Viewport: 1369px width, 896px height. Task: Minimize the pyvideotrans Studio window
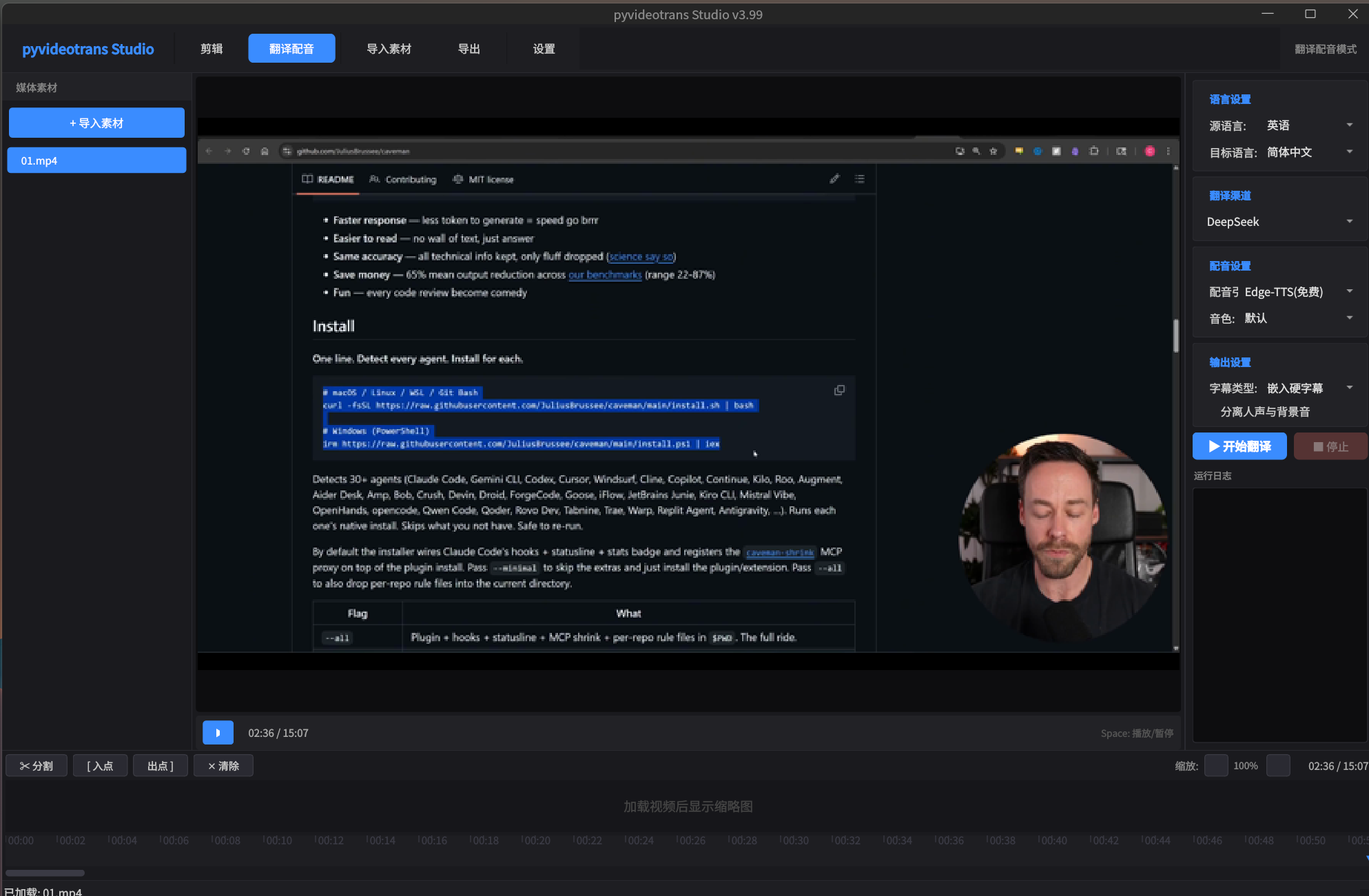point(1268,14)
